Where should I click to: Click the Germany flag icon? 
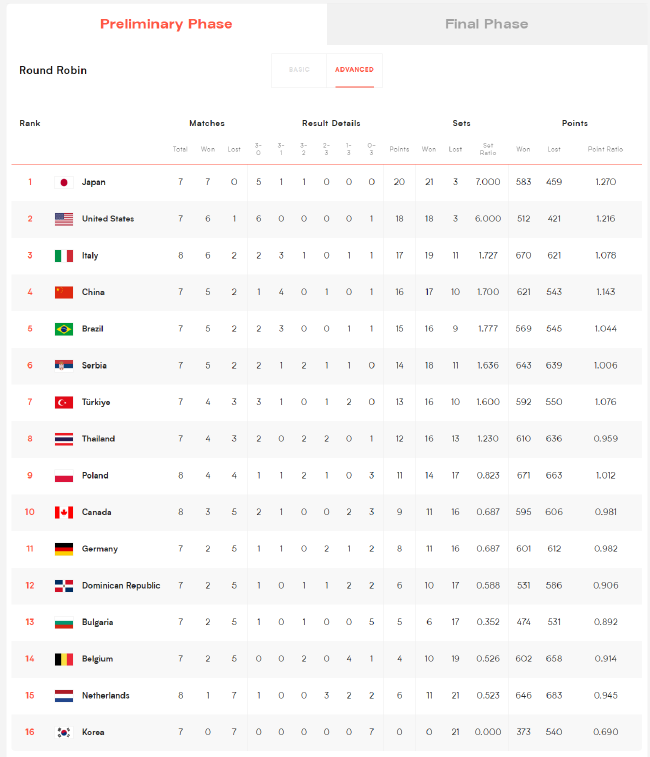pyautogui.click(x=64, y=549)
